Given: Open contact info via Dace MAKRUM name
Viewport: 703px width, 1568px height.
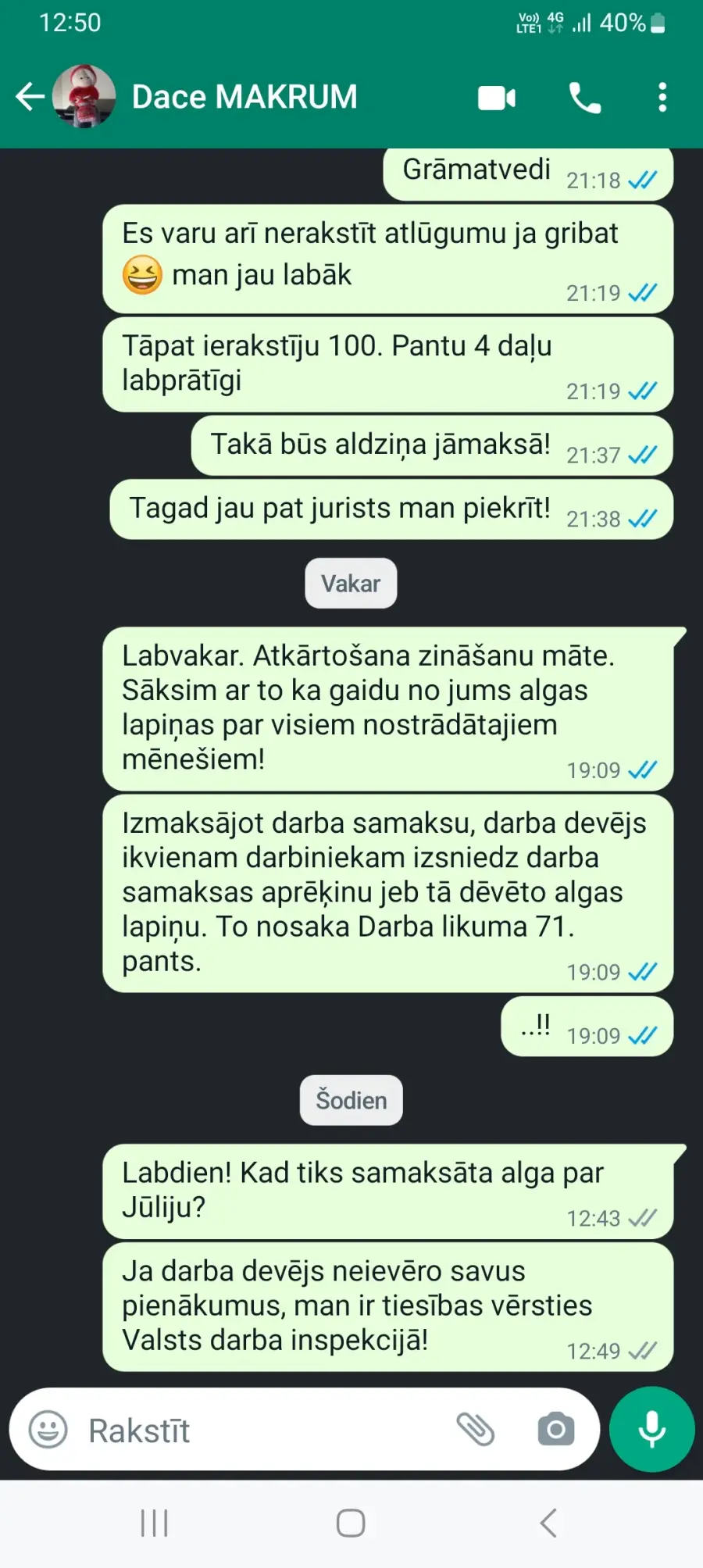Looking at the screenshot, I should pos(244,97).
